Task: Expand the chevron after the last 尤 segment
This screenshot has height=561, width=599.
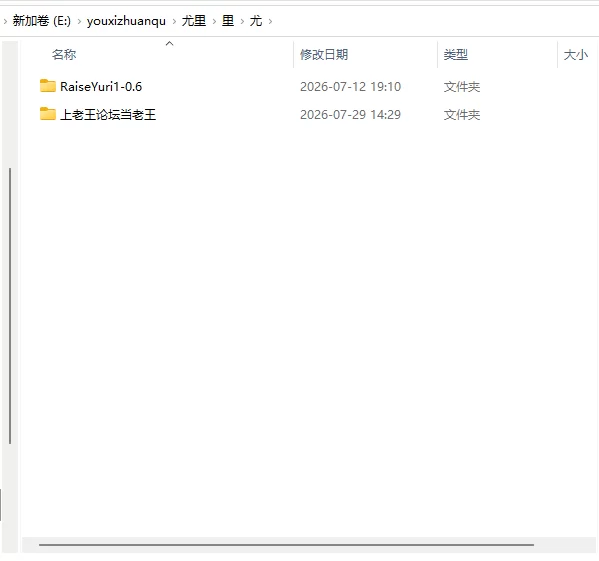Action: pyautogui.click(x=270, y=21)
